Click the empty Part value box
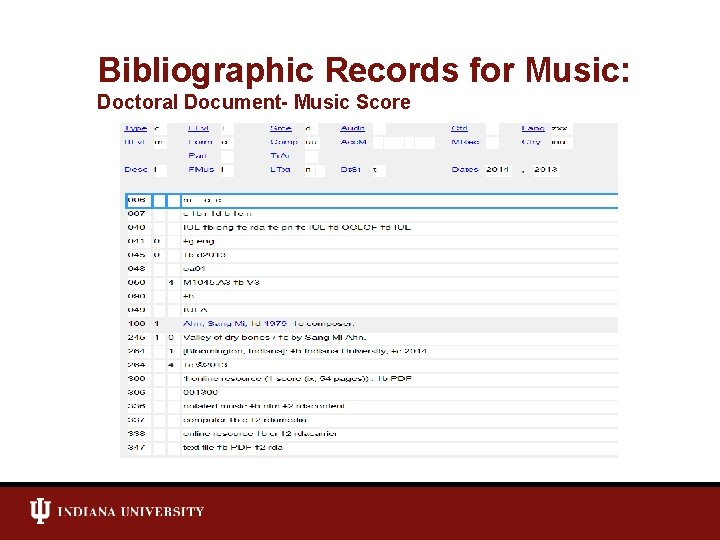Screen dimensions: 720x540 (227, 156)
